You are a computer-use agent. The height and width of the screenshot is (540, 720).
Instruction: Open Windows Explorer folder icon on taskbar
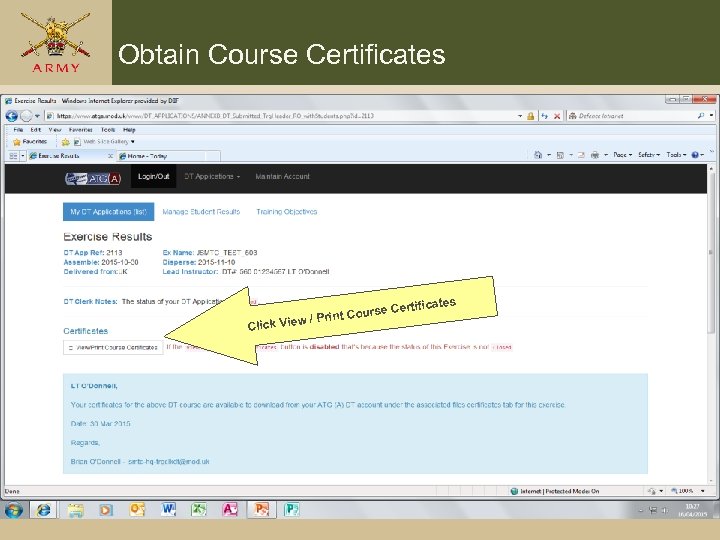pyautogui.click(x=75, y=510)
